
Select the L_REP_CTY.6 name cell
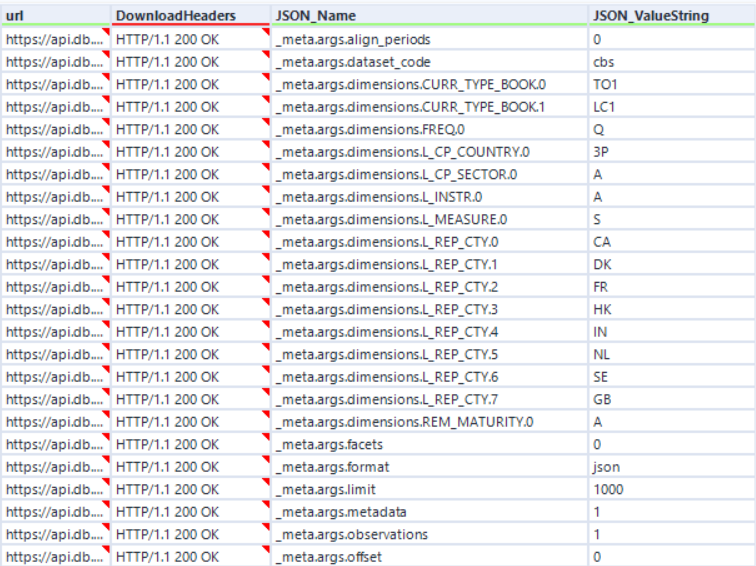429,377
